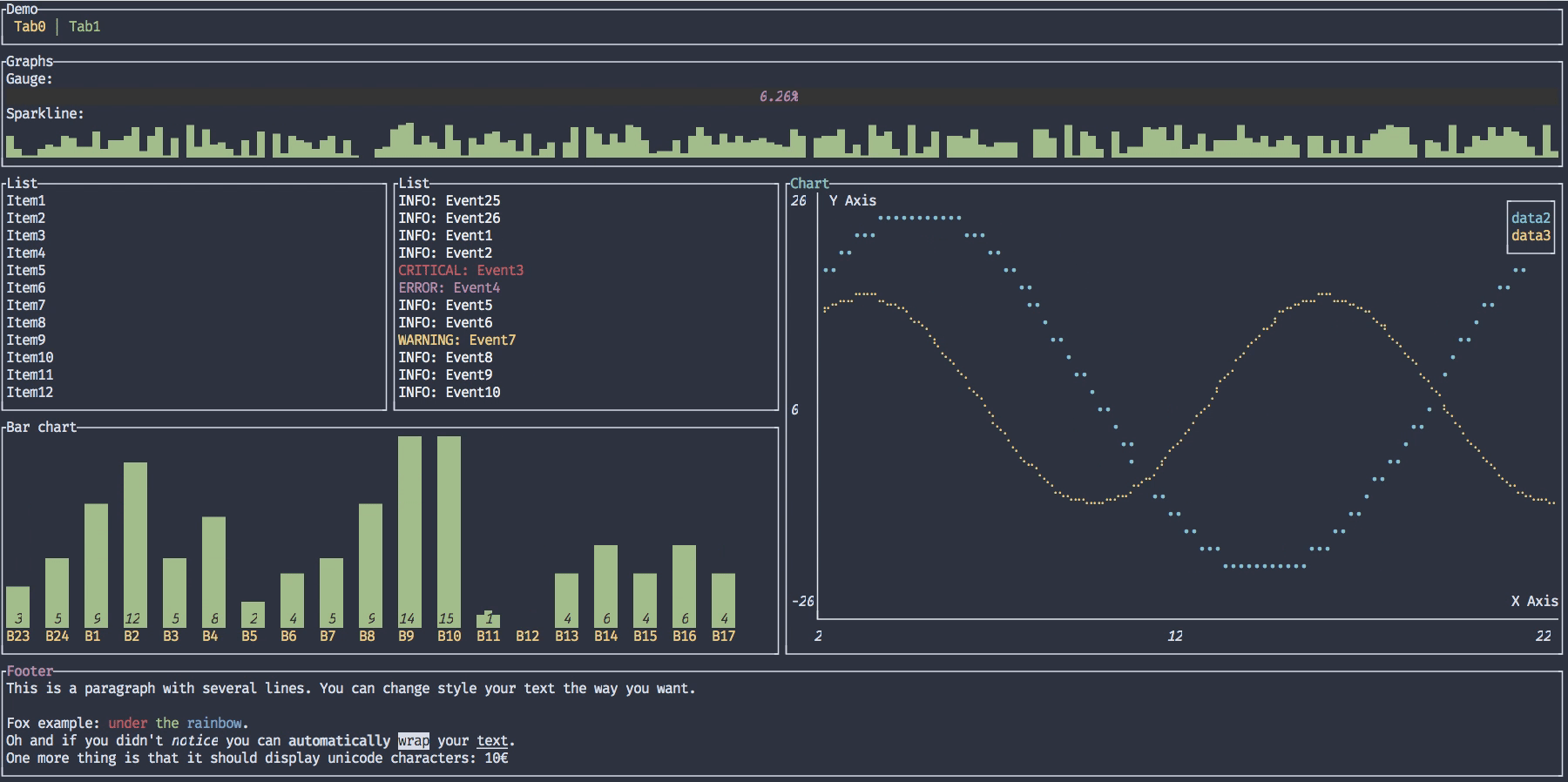
Task: Click the WARNING: Event7 log entry
Action: click(x=457, y=340)
